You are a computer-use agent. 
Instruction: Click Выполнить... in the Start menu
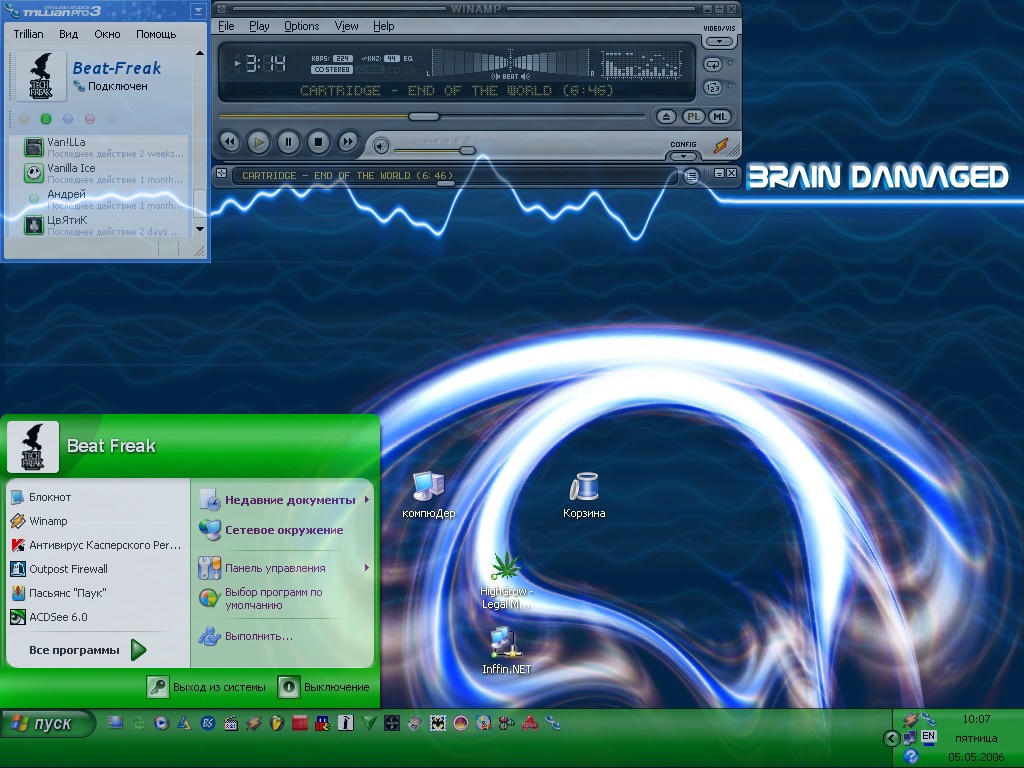pos(284,636)
